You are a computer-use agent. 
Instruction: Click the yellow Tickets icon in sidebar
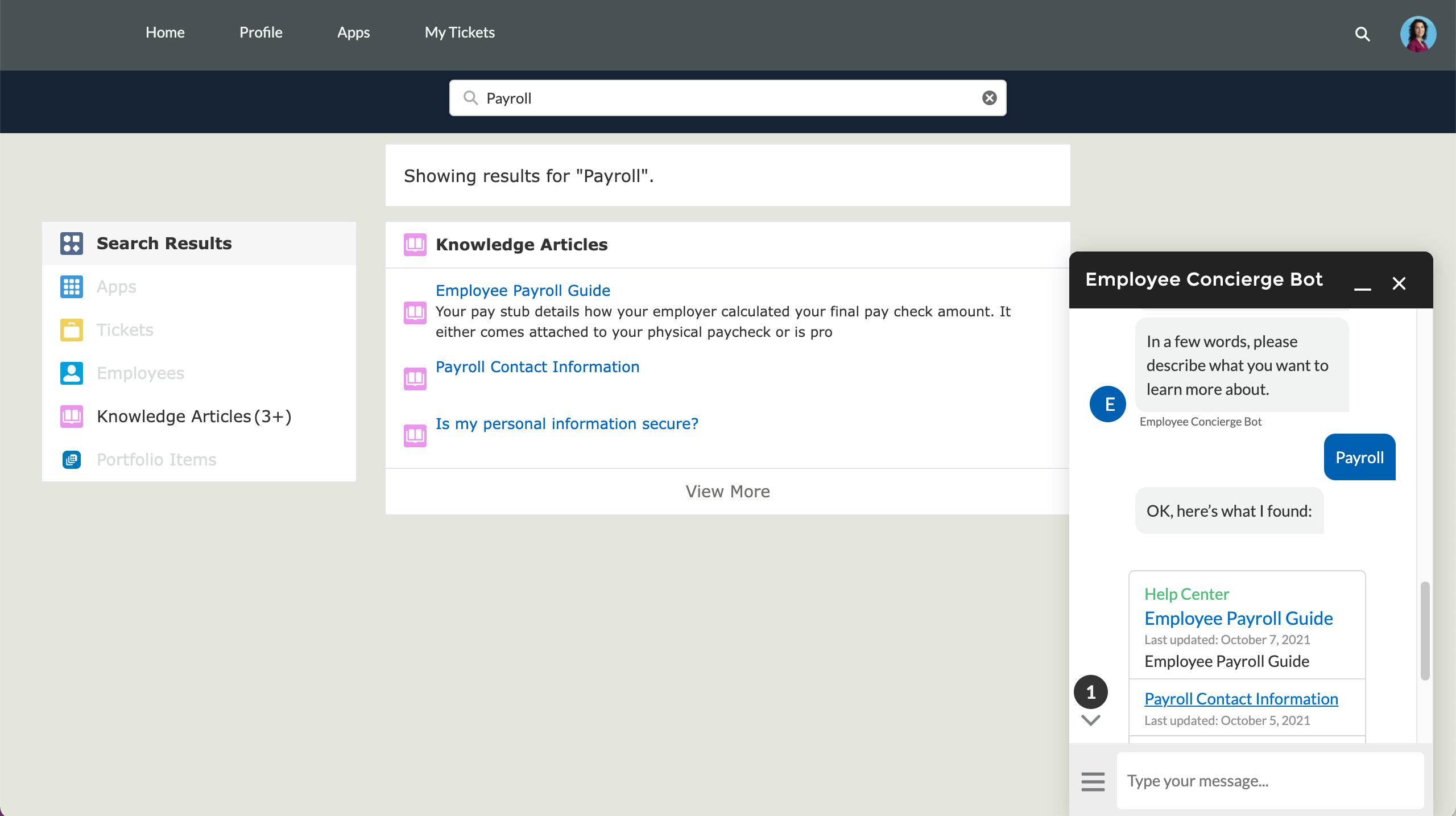[72, 330]
